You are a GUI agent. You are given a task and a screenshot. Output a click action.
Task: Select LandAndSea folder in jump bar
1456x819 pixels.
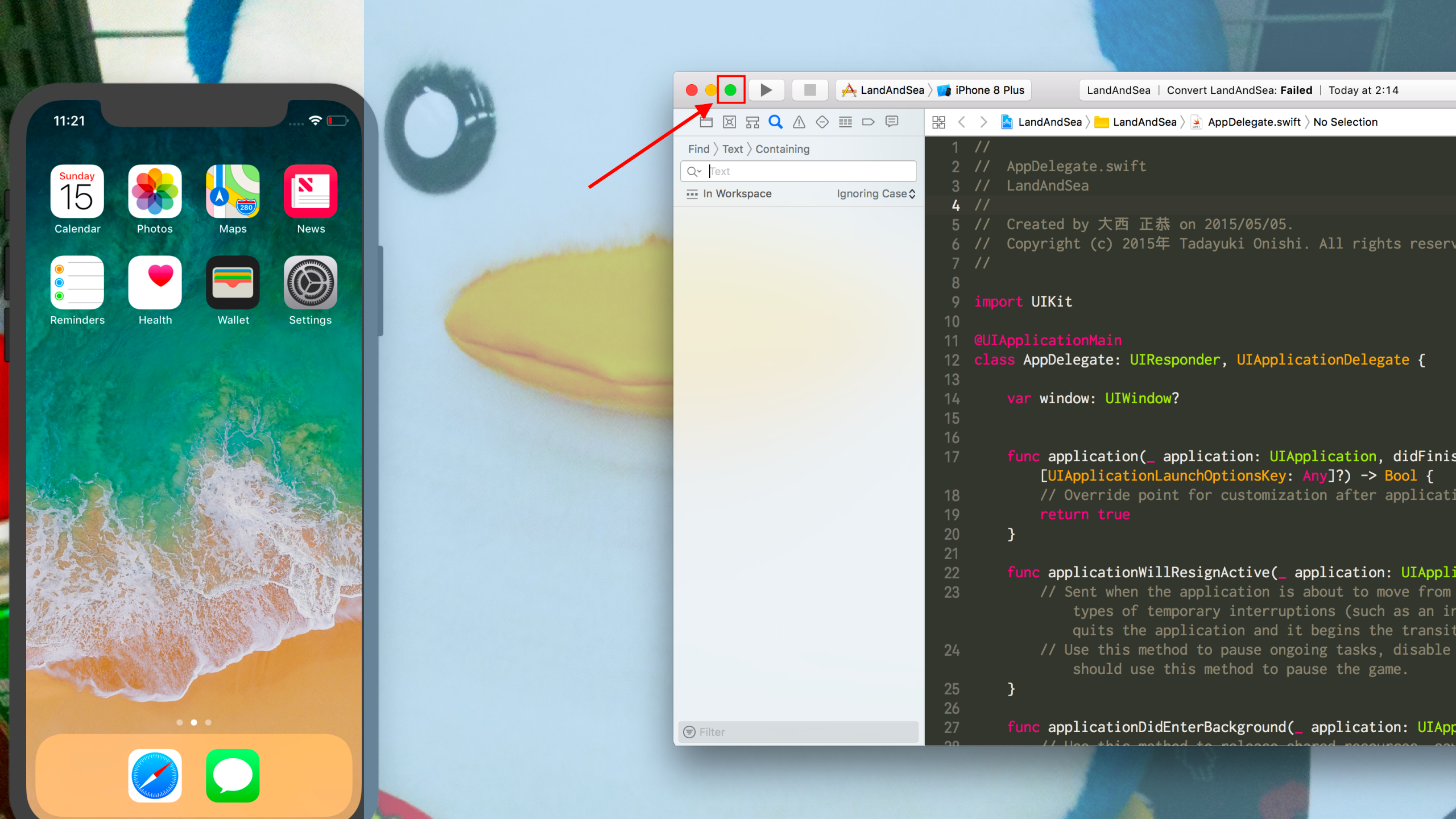point(1136,122)
